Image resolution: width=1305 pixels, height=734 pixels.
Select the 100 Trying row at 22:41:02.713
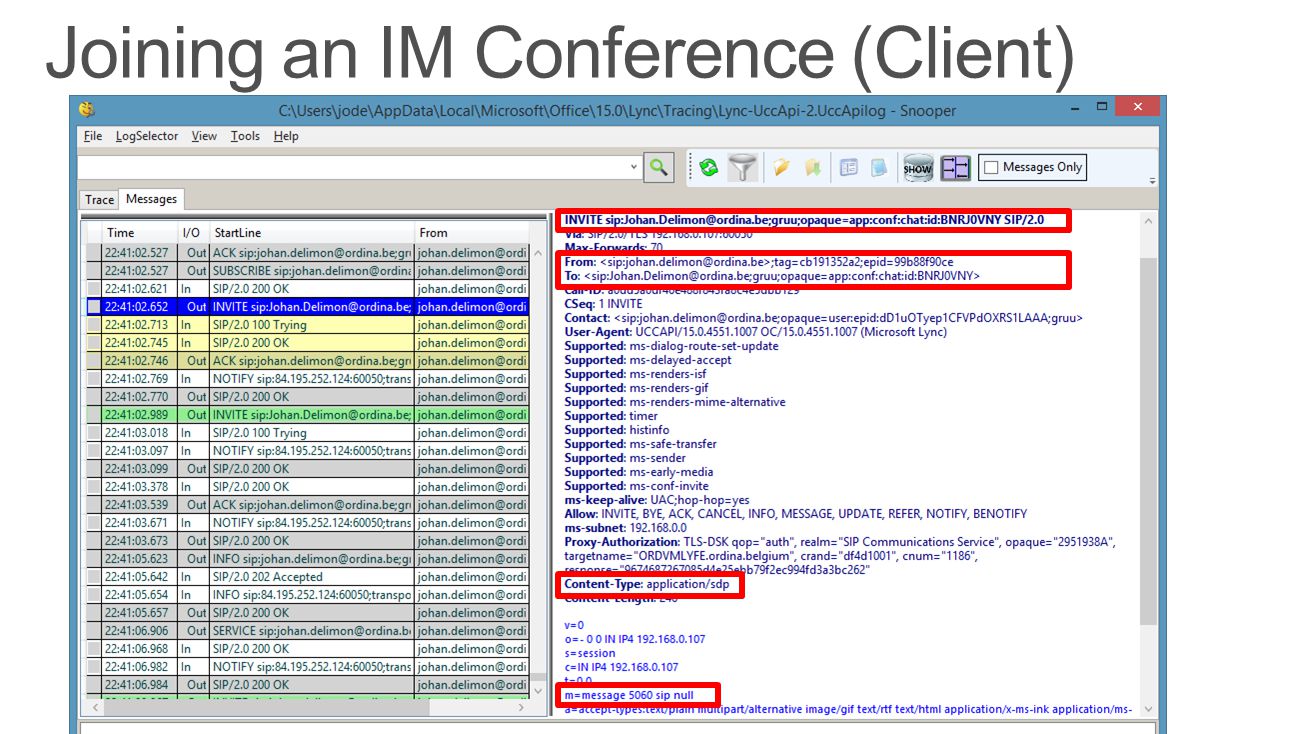[307, 325]
